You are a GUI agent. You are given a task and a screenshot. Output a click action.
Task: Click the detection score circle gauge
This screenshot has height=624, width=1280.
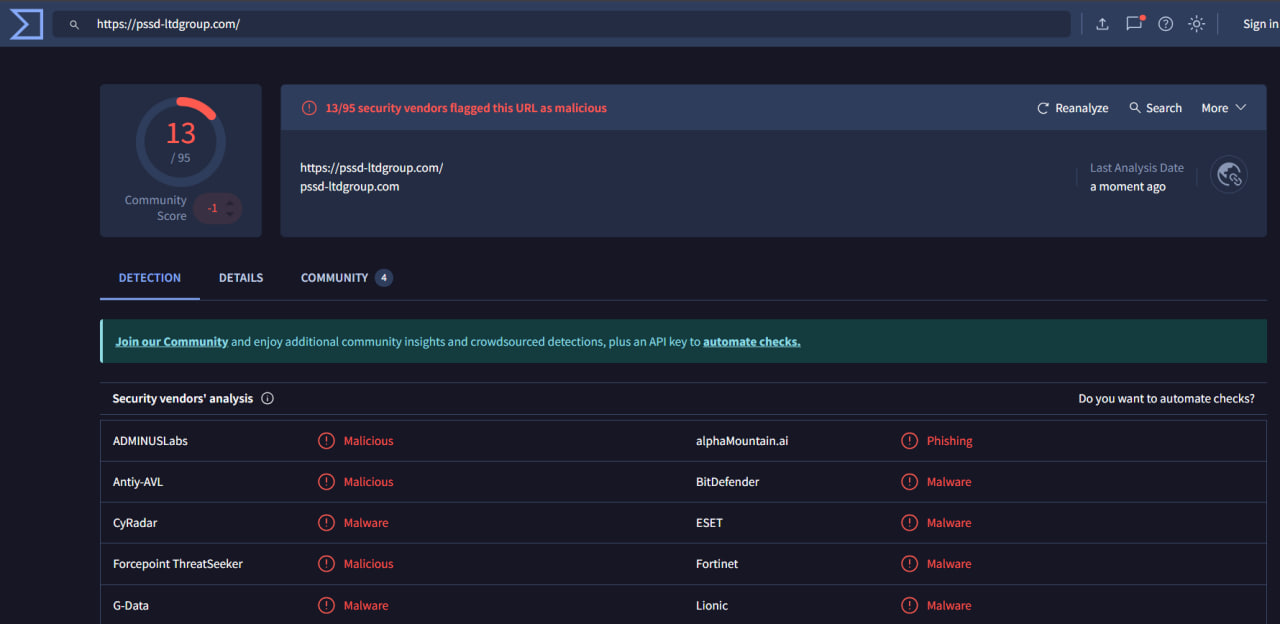click(181, 141)
